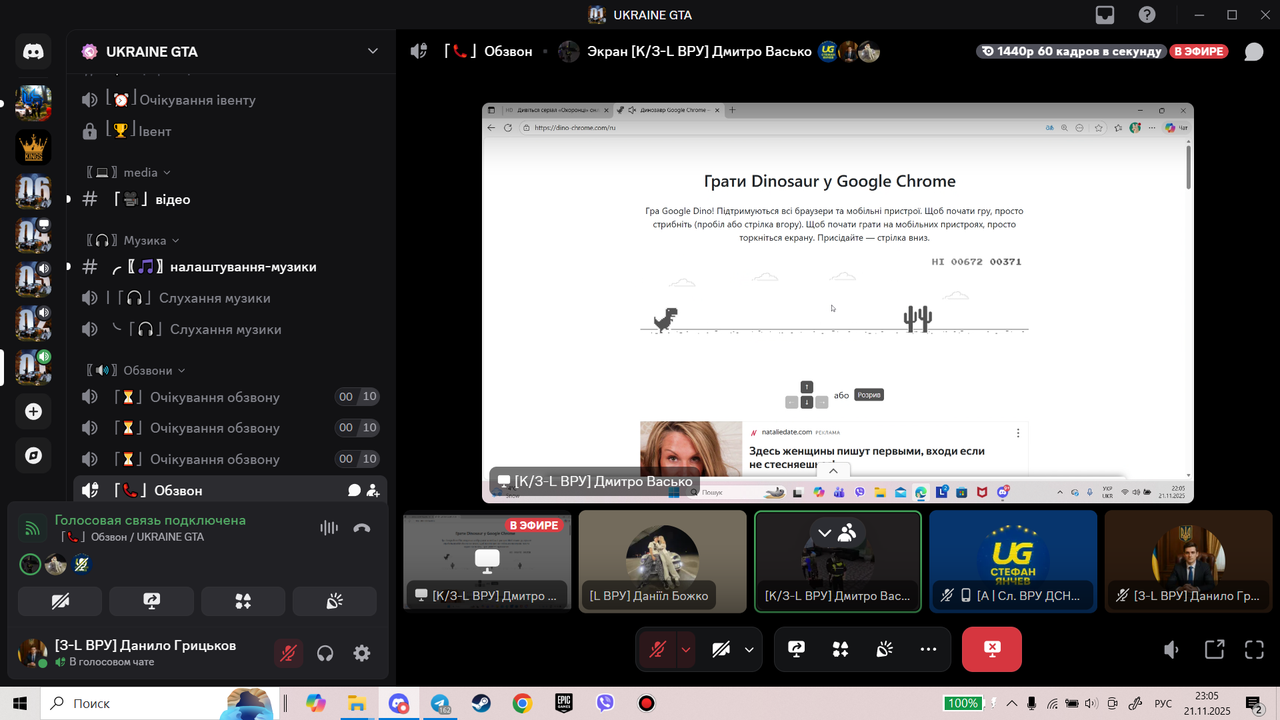Open the відео text channel
Image resolution: width=1280 pixels, height=720 pixels.
point(231,199)
